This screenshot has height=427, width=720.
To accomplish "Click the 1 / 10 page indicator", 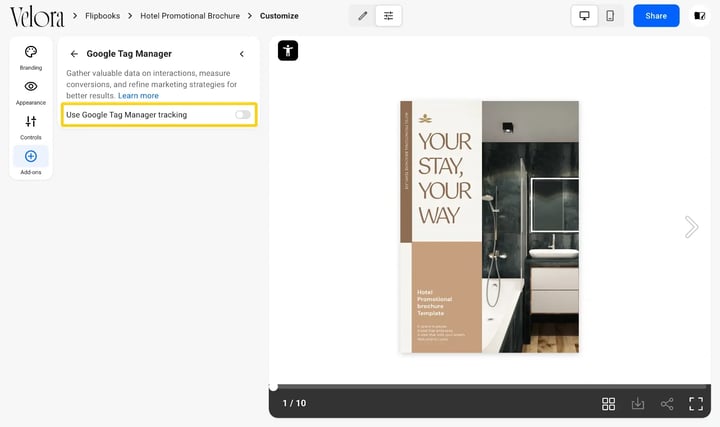I will [x=294, y=403].
